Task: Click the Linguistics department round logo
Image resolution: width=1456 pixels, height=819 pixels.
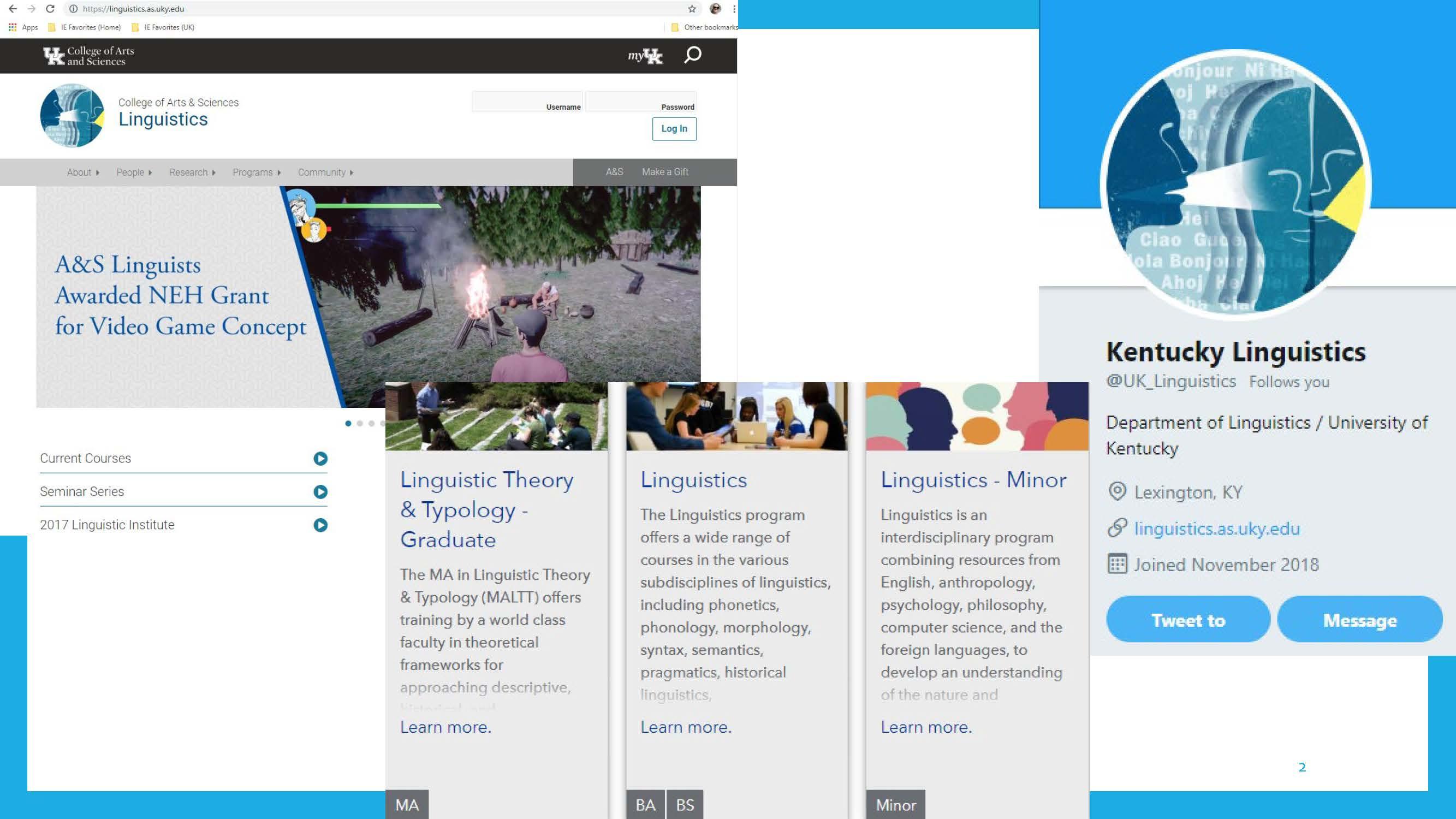Action: click(73, 116)
